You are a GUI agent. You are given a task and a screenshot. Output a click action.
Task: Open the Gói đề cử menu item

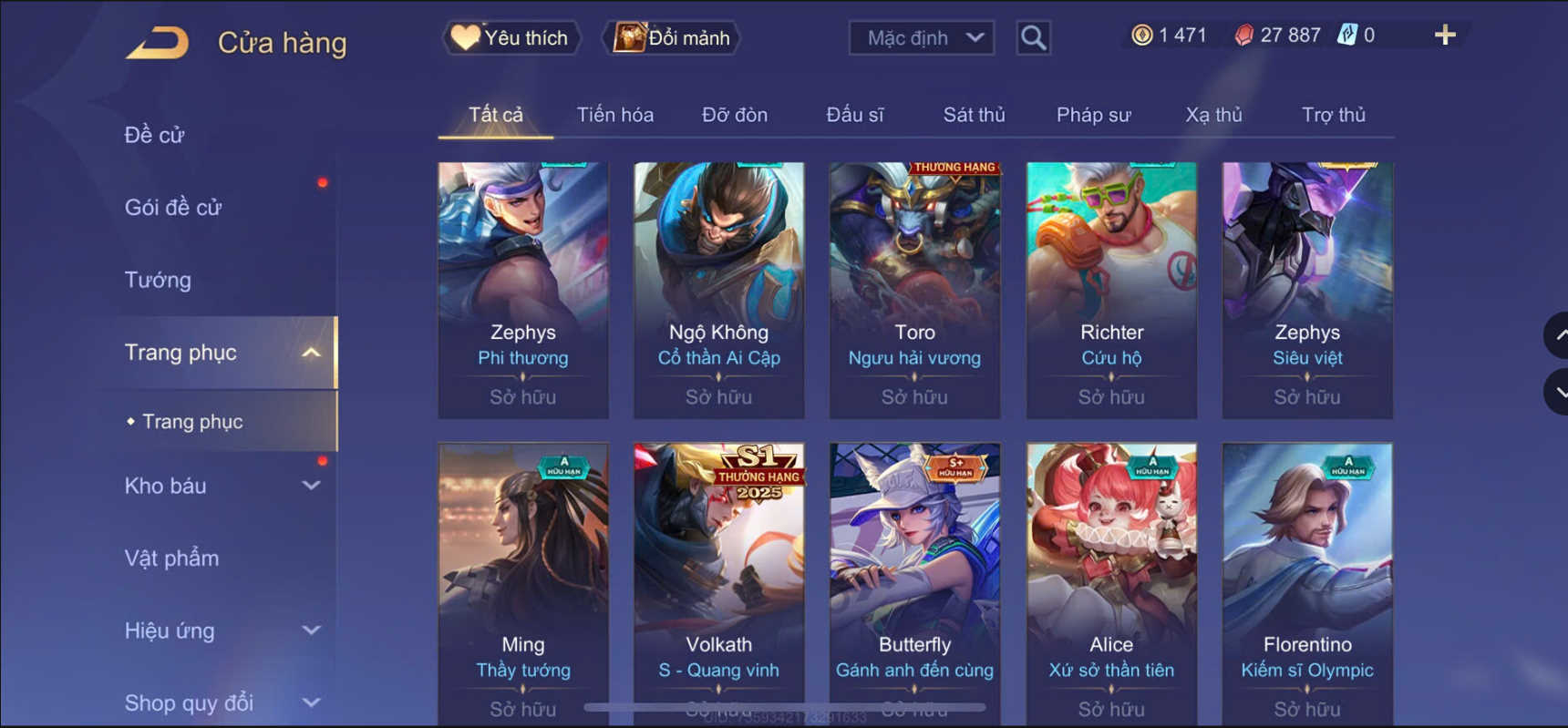173,207
